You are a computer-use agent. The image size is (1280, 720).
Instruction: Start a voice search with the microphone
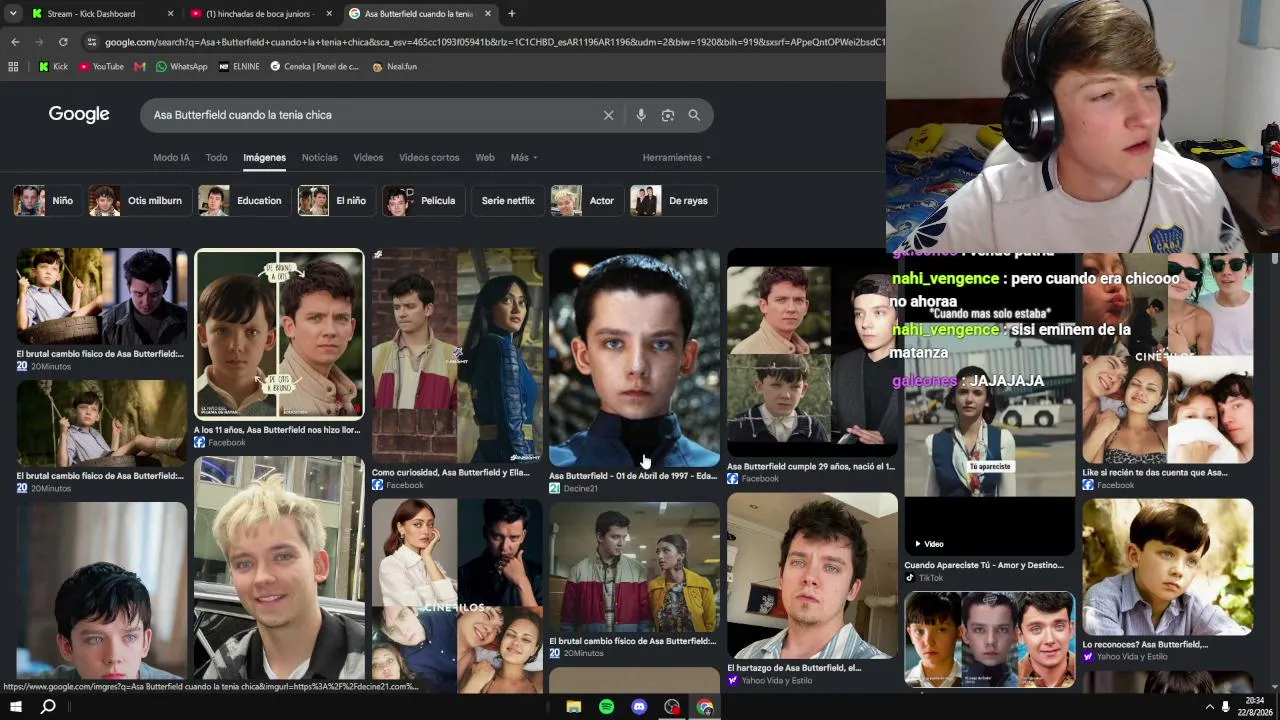click(641, 115)
